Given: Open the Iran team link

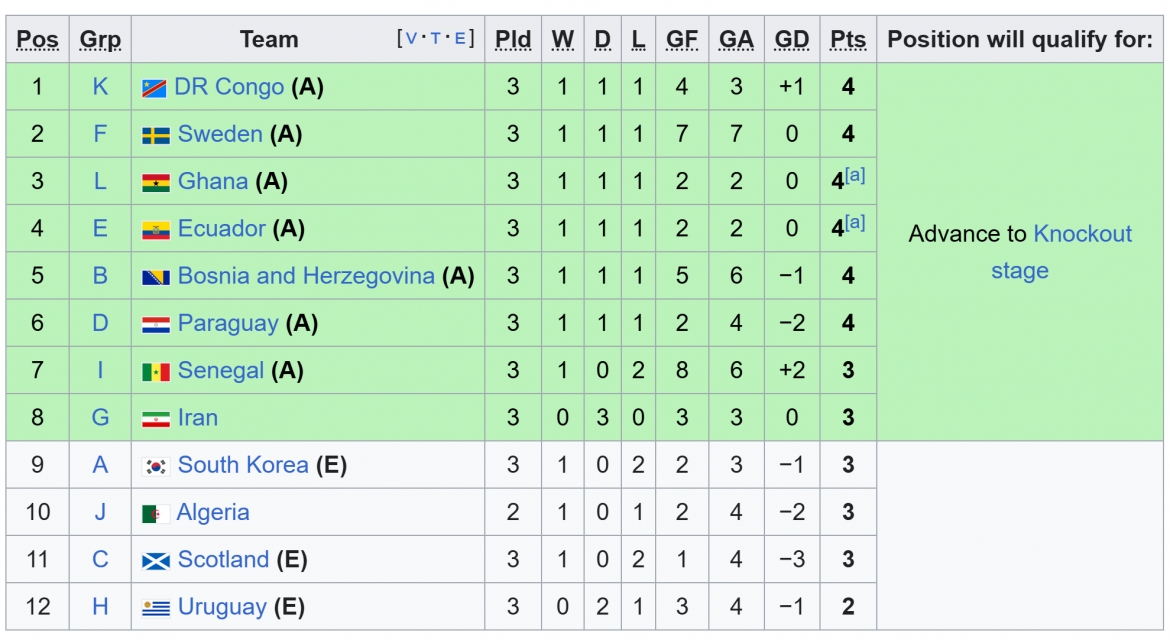Looking at the screenshot, I should 198,418.
